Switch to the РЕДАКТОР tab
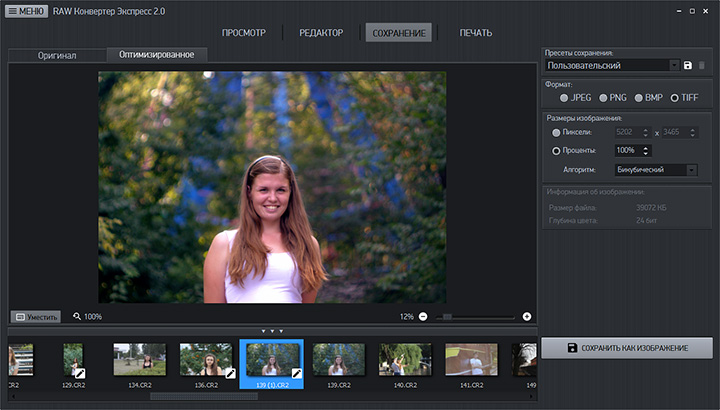The height and width of the screenshot is (410, 720). 321,33
